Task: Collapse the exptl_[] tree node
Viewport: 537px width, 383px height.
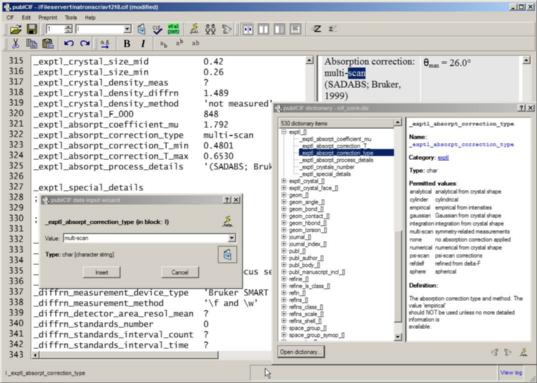Action: click(284, 132)
